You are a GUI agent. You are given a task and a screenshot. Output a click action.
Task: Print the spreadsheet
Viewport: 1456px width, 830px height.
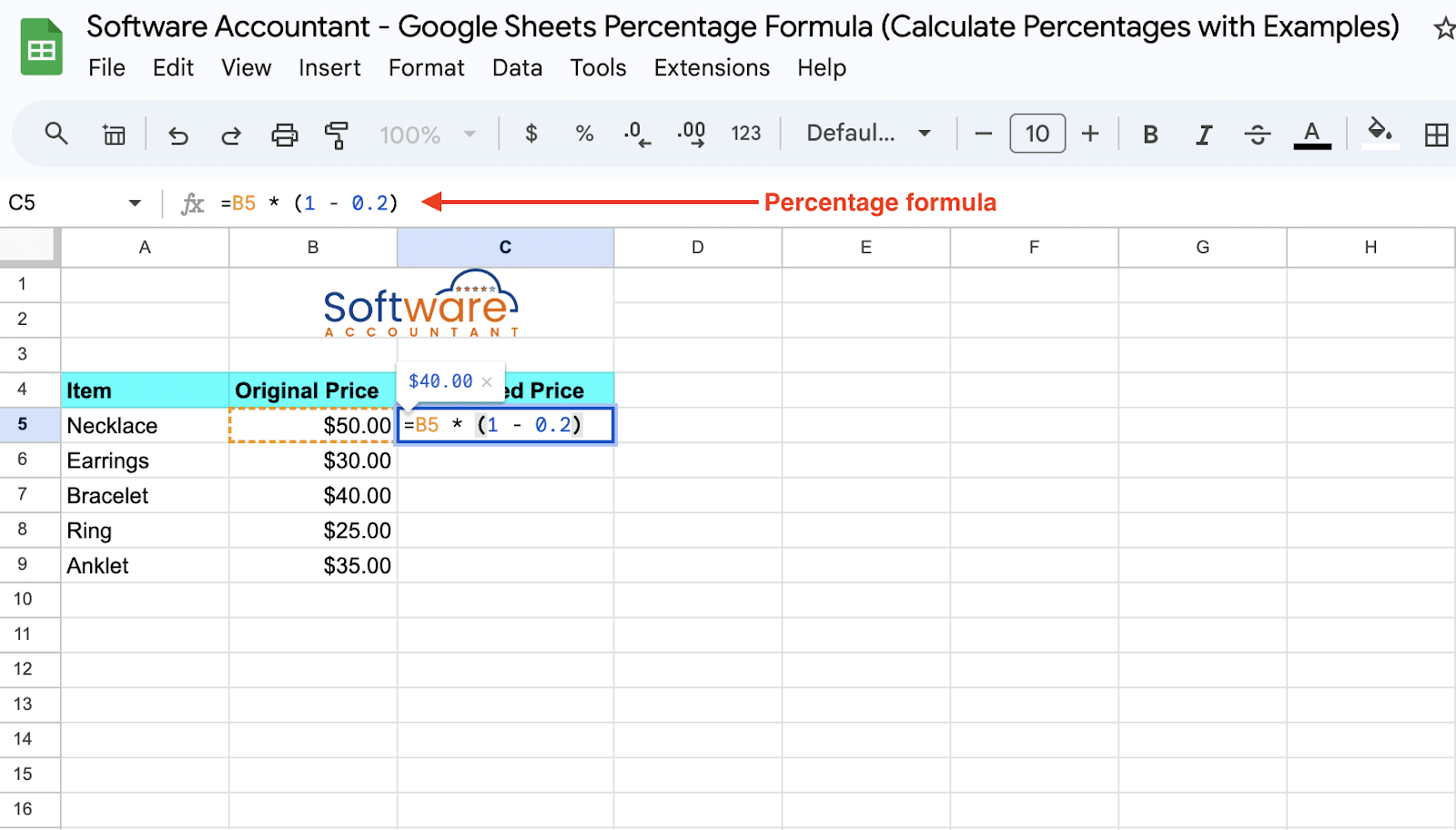(285, 135)
